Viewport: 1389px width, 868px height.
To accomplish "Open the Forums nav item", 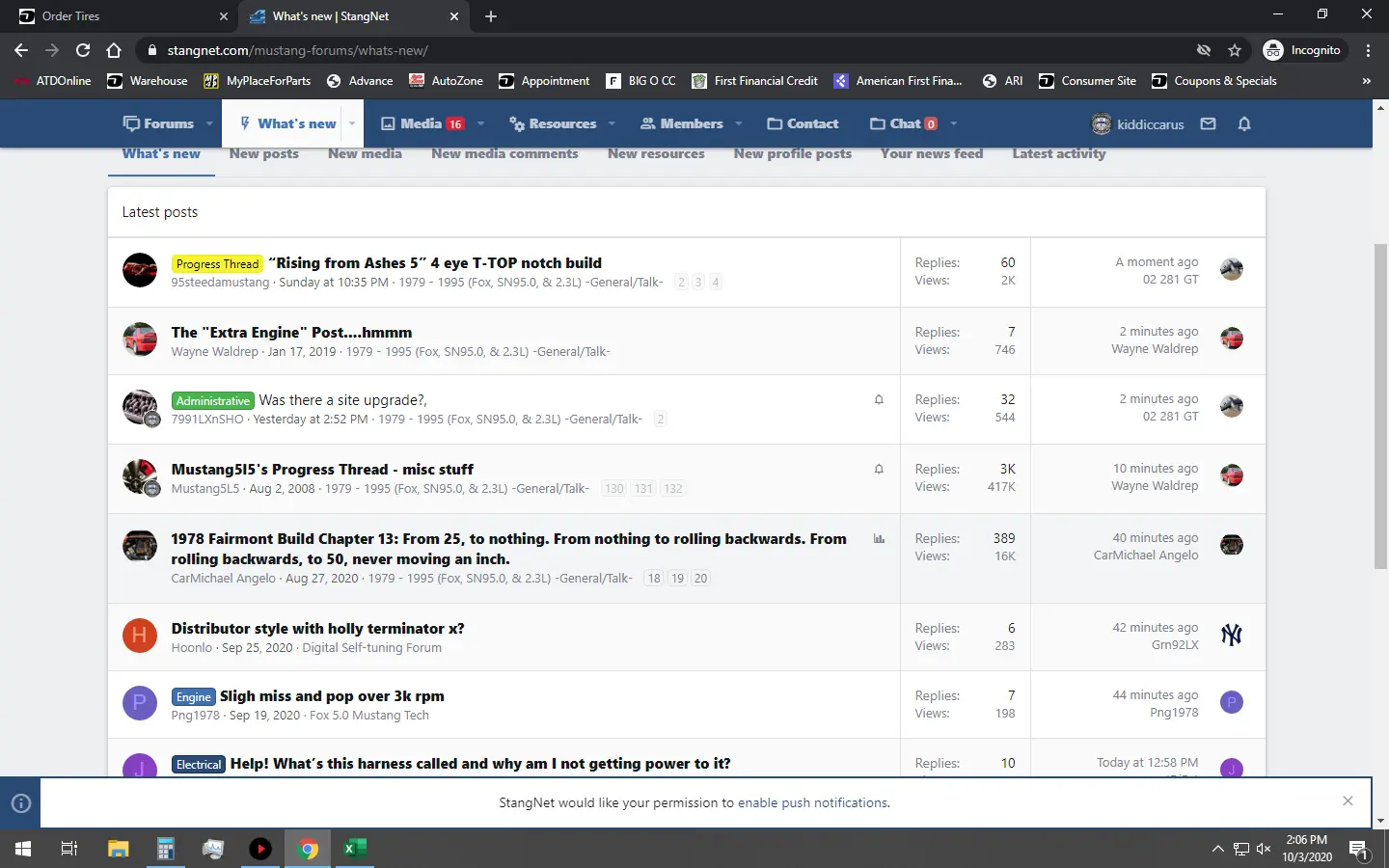I will tap(158, 123).
